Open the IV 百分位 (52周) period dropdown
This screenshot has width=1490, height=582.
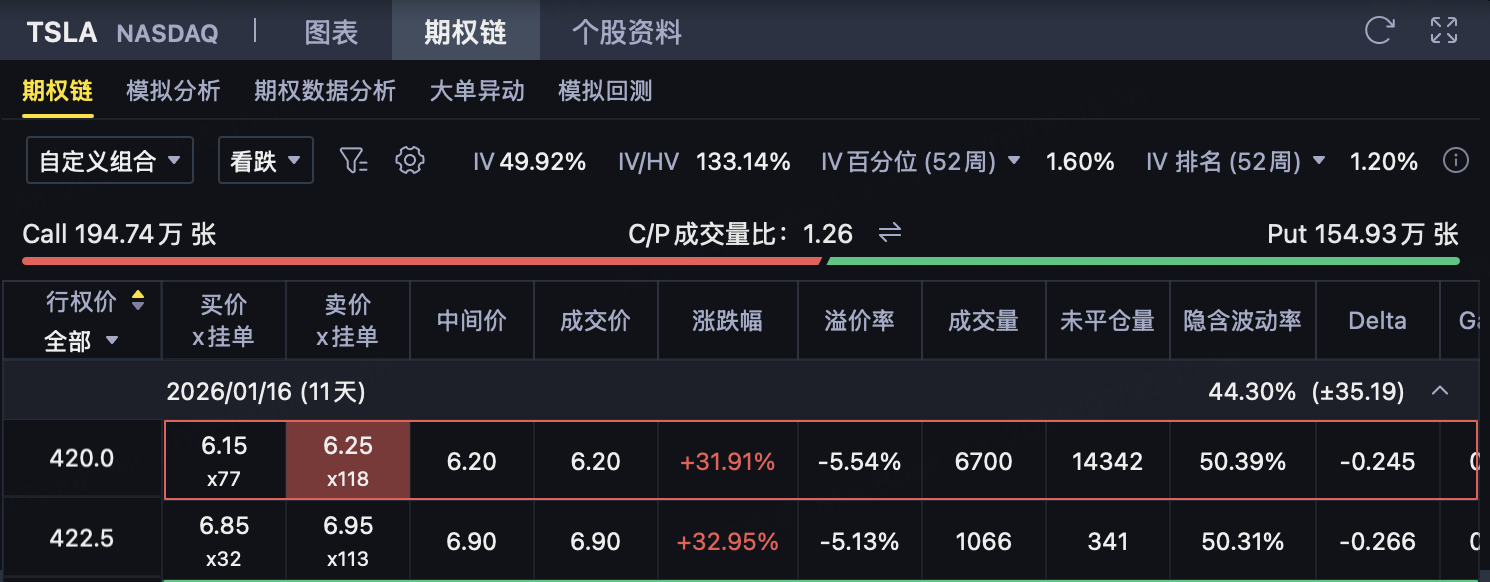pos(1014,161)
